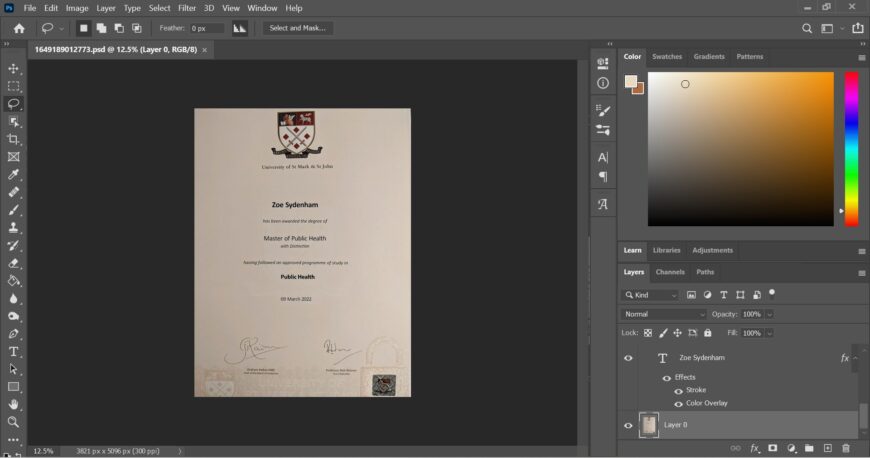Viewport: 870px width, 458px height.
Task: Select the Rectangular Marquee tool
Action: [x=13, y=86]
